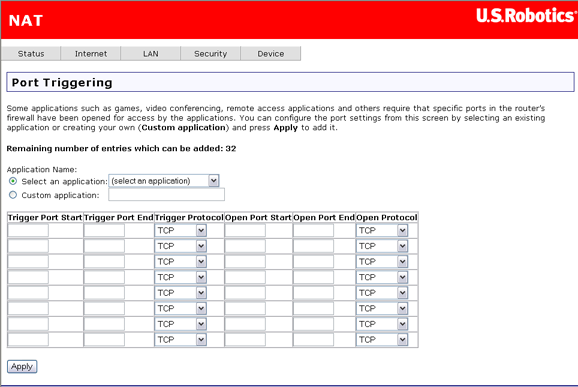
Task: Click first row Open Port Start field
Action: pyautogui.click(x=245, y=231)
